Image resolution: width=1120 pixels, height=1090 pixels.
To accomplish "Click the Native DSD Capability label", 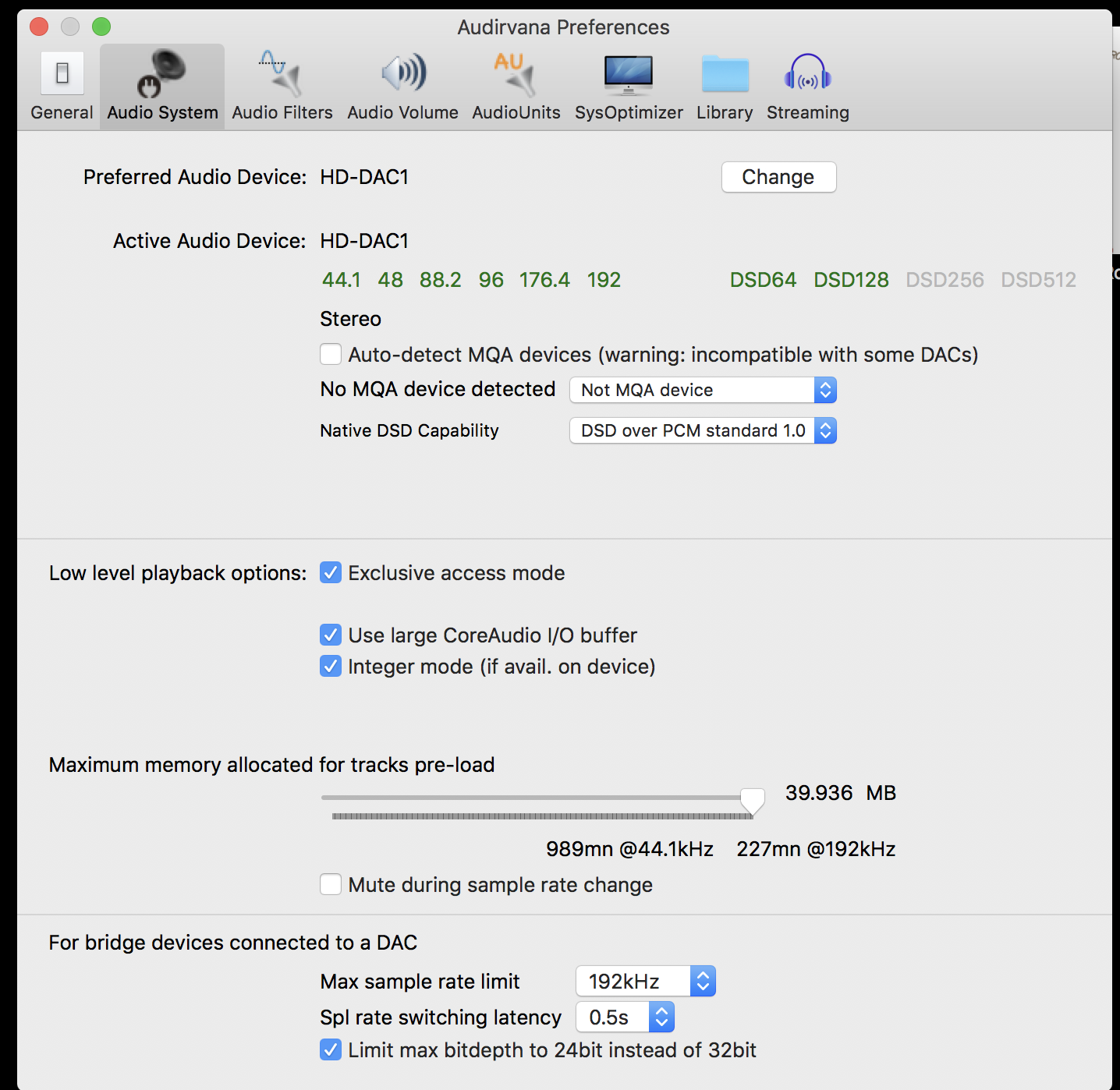I will click(x=409, y=430).
